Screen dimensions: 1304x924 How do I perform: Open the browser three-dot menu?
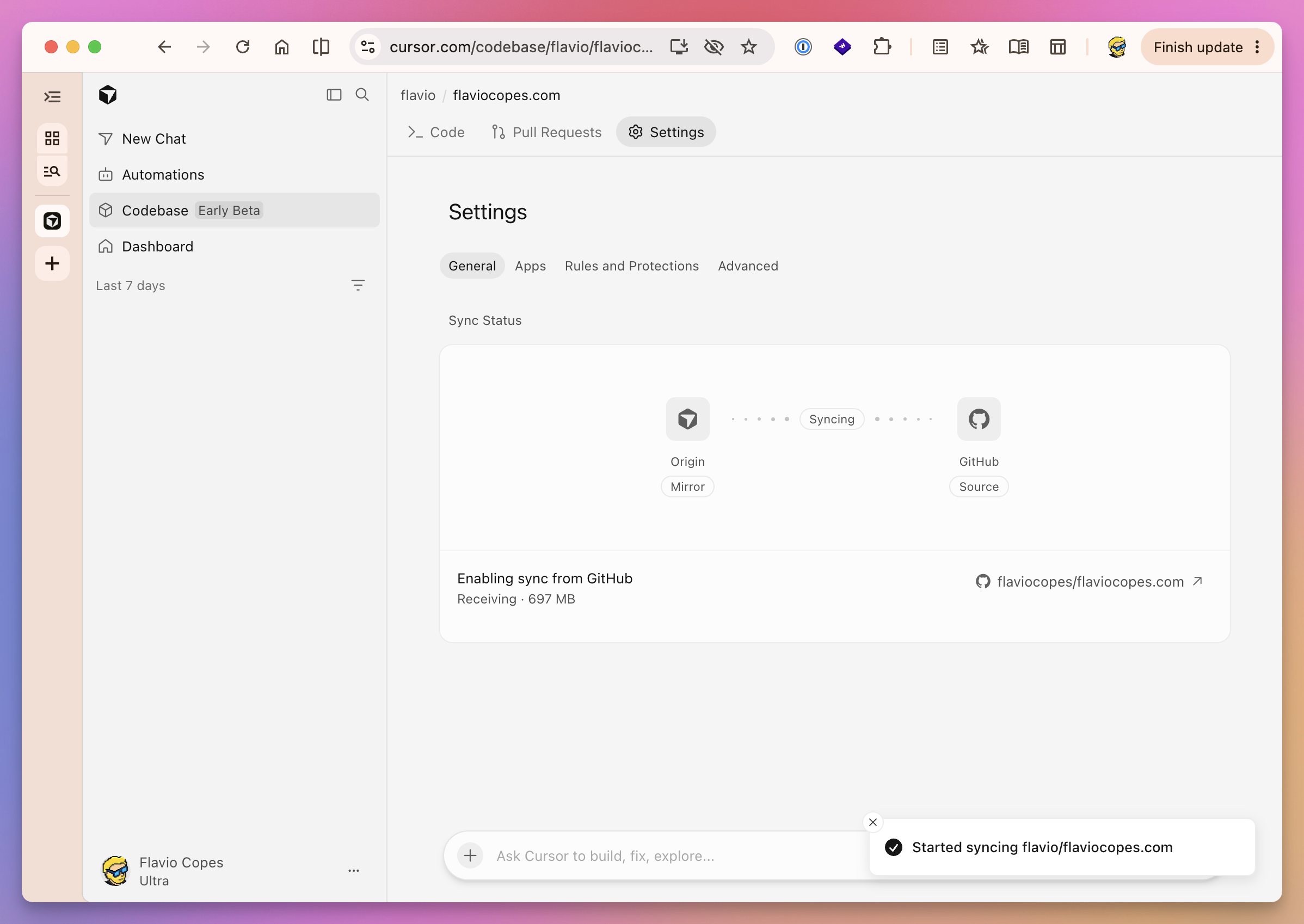point(1257,47)
